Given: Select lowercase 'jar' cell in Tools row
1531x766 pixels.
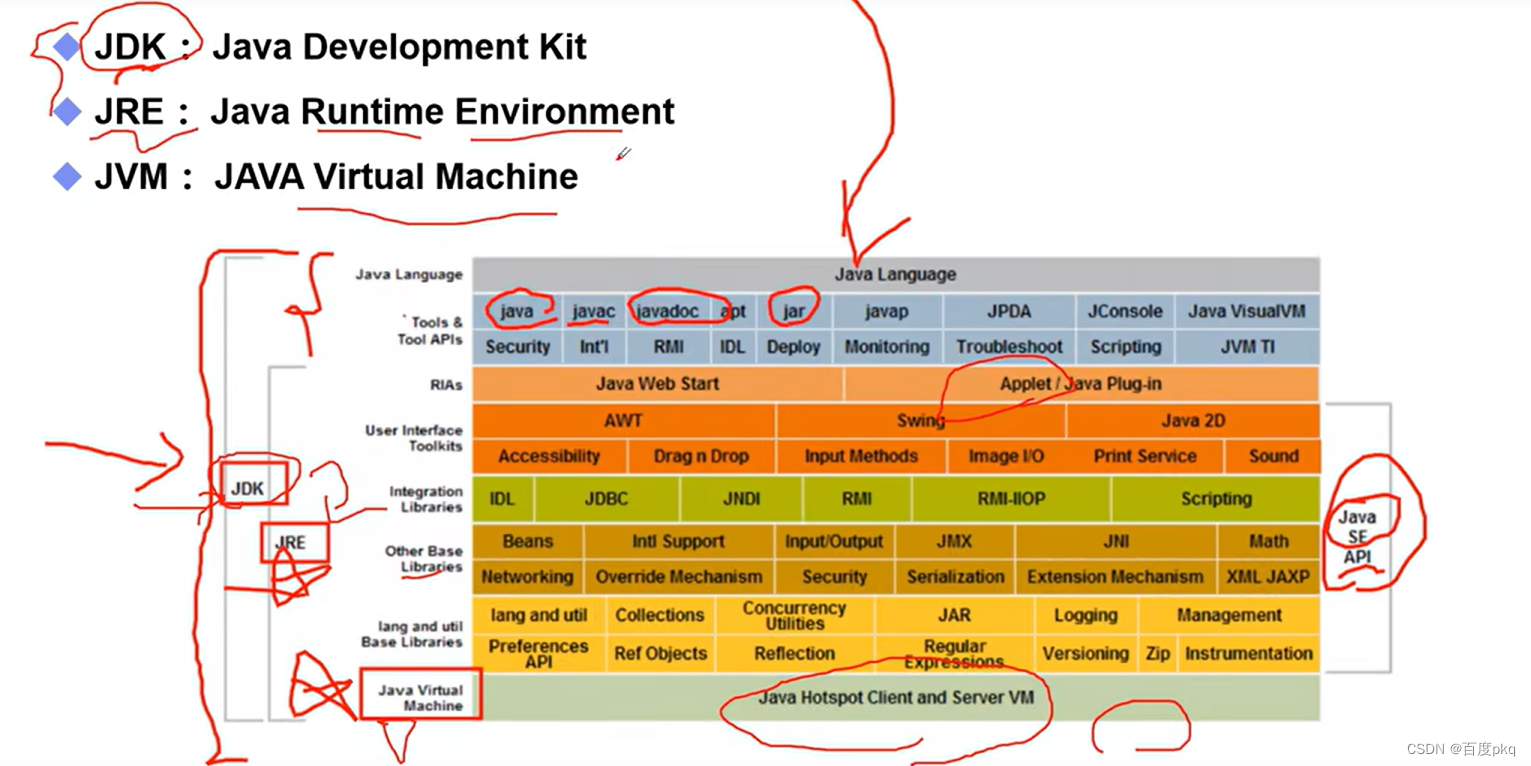Looking at the screenshot, I should pyautogui.click(x=794, y=311).
